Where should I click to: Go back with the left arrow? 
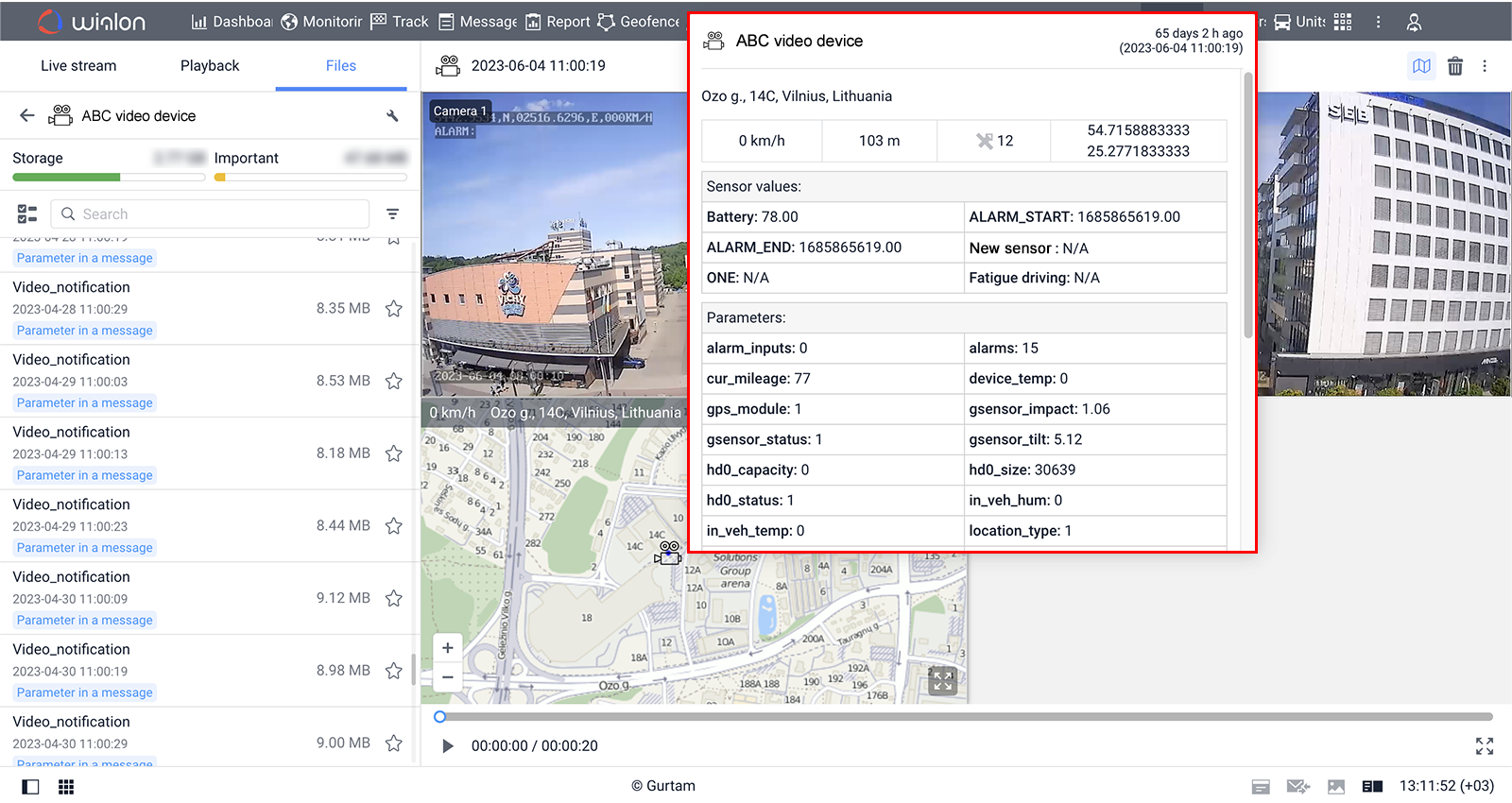click(x=27, y=115)
